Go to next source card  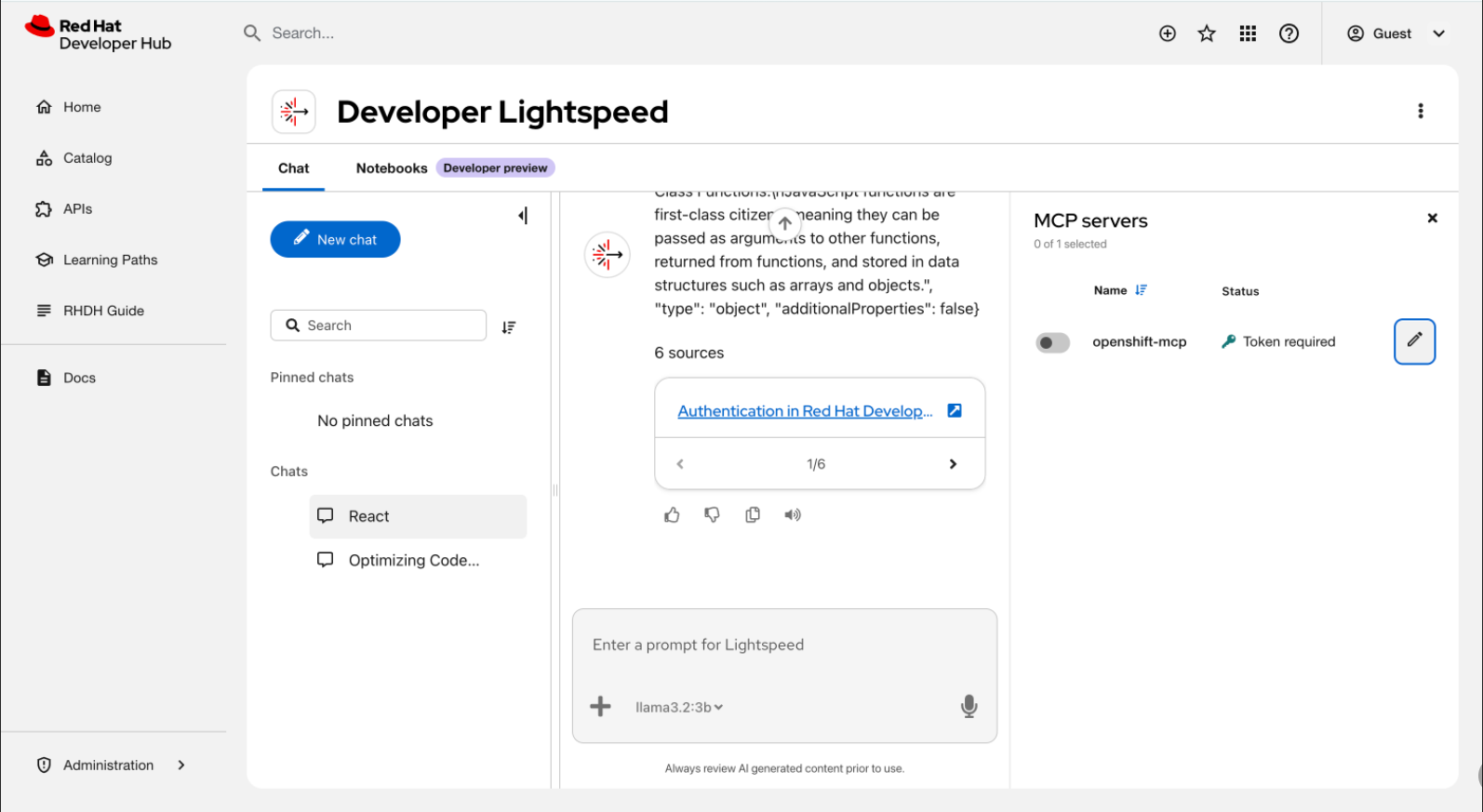tap(953, 463)
